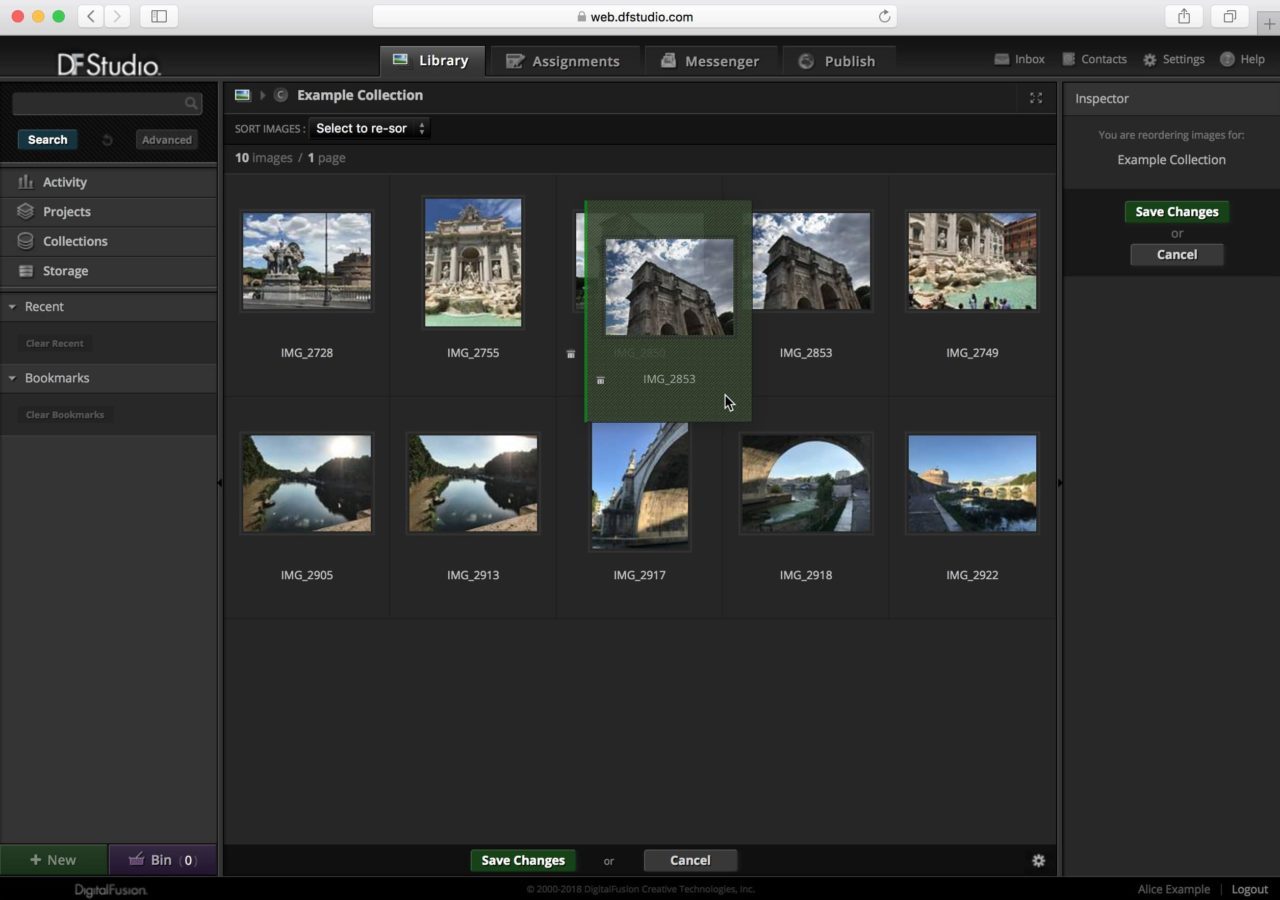The height and width of the screenshot is (900, 1280).
Task: Click the gear icon in the bottom toolbar
Action: (1038, 860)
